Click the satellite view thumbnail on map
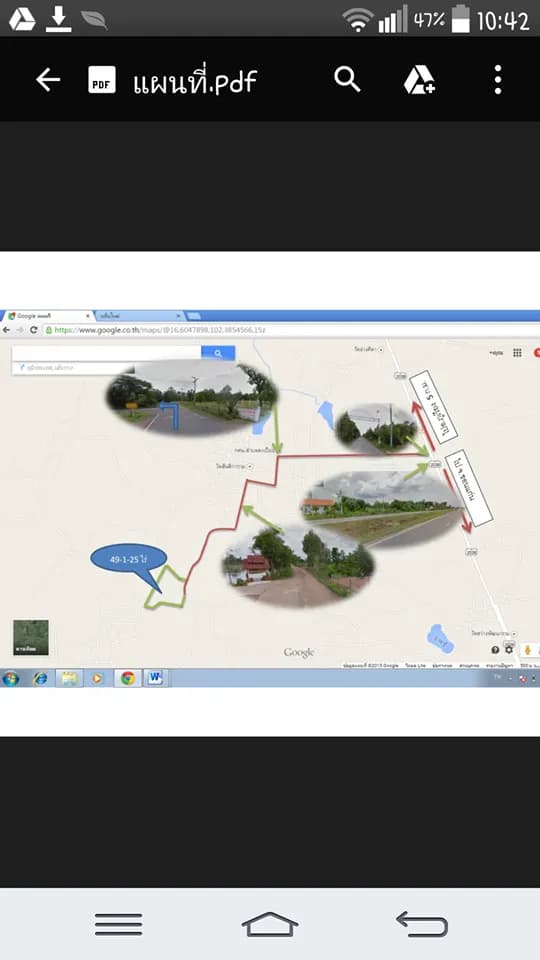 pyautogui.click(x=31, y=637)
